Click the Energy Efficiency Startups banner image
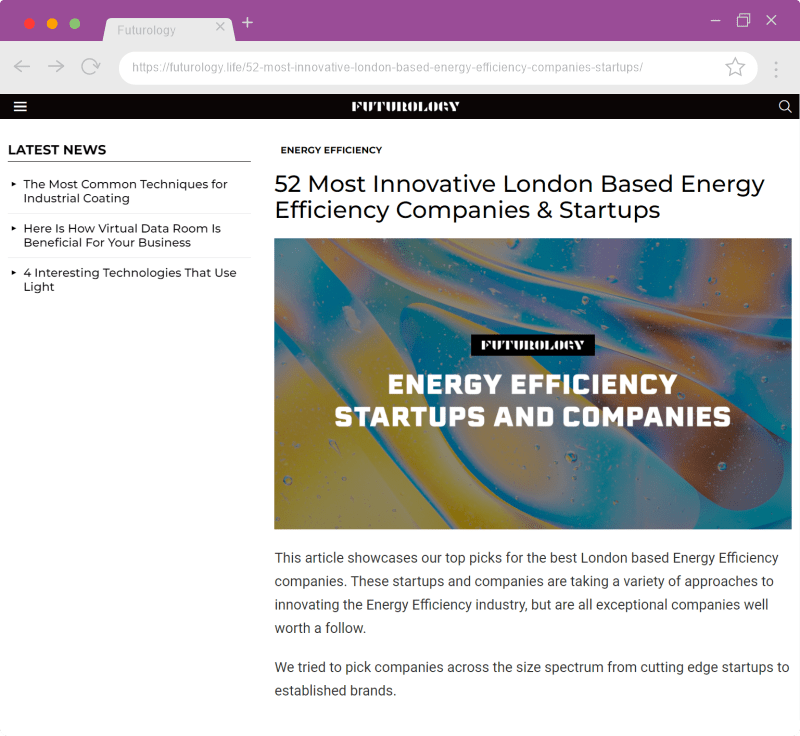The image size is (800, 736). pos(532,383)
